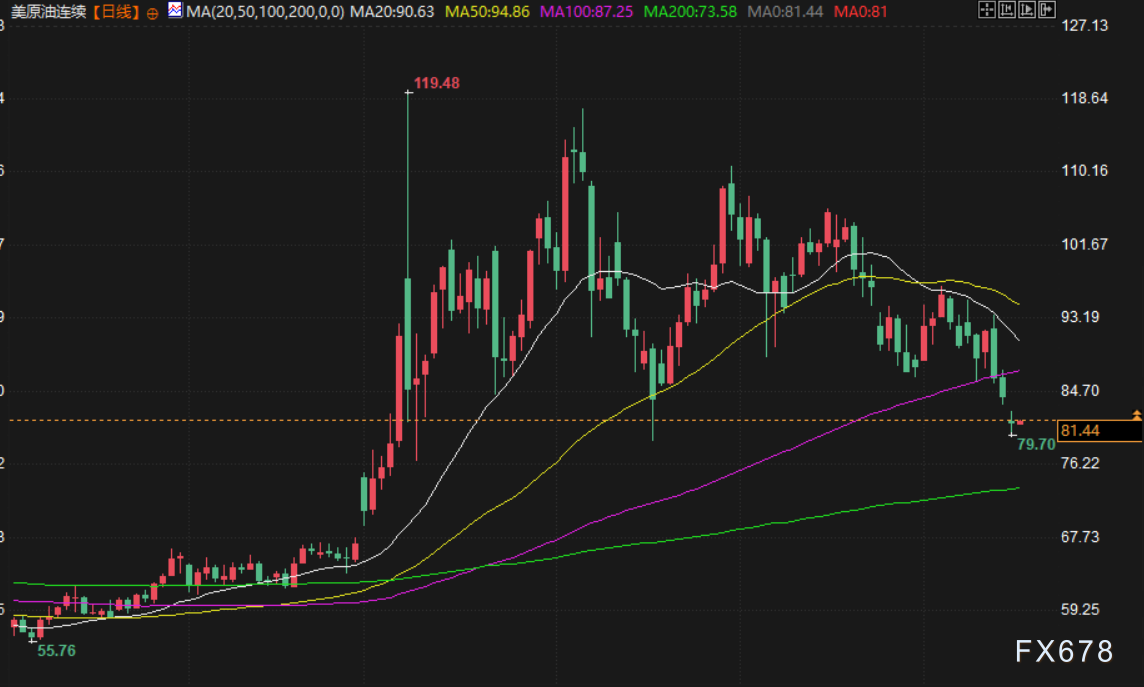Click the gray MA0:81.44 value
Screen dimensions: 1144x687
pos(786,12)
